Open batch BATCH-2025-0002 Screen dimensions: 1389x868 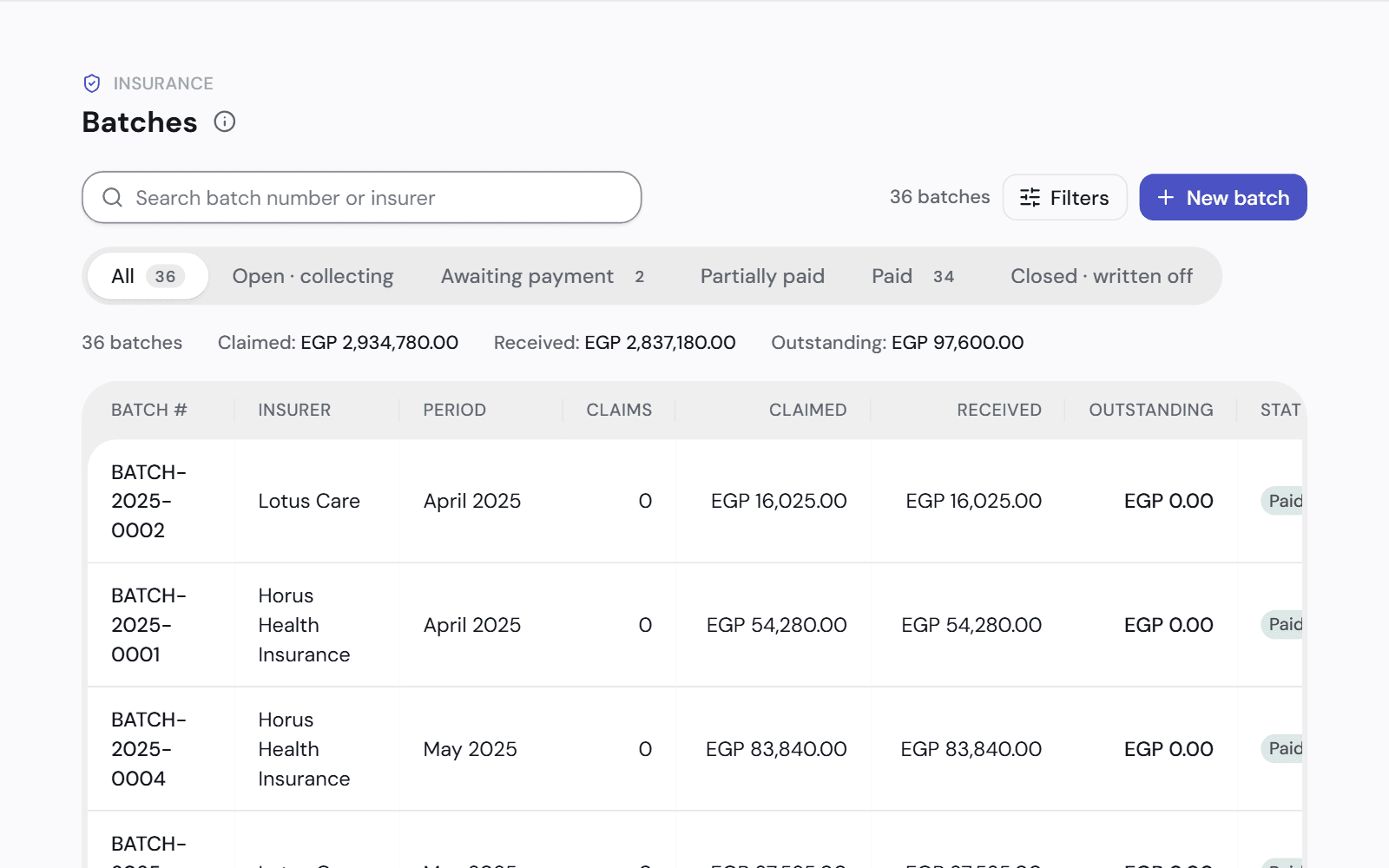[x=148, y=501]
